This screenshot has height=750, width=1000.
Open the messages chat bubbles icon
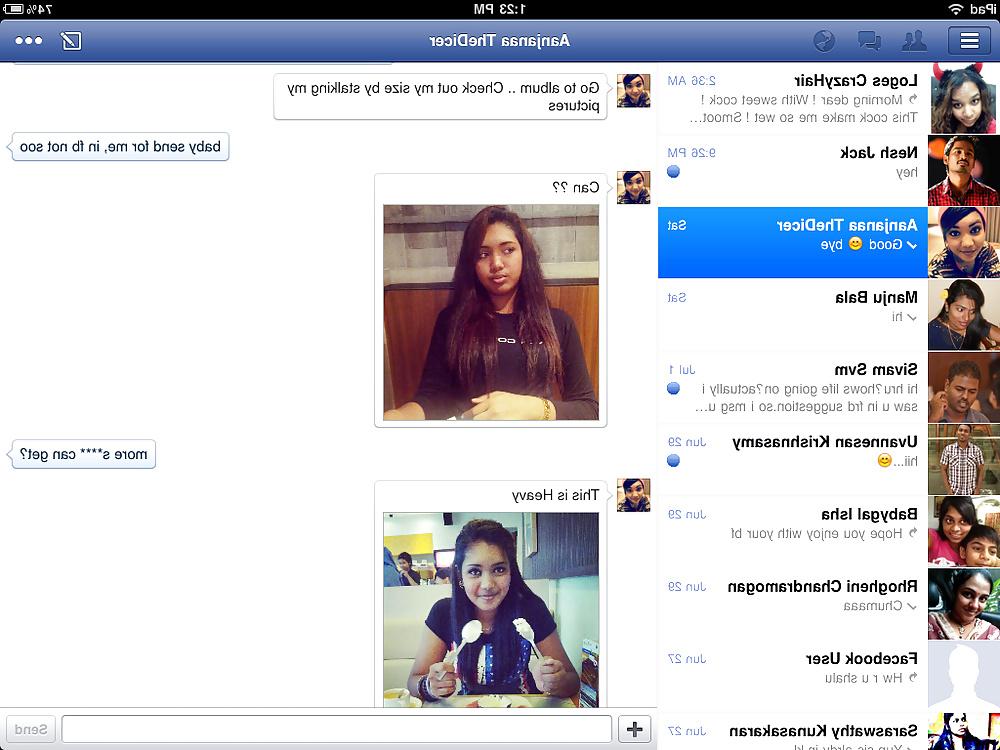tap(869, 41)
